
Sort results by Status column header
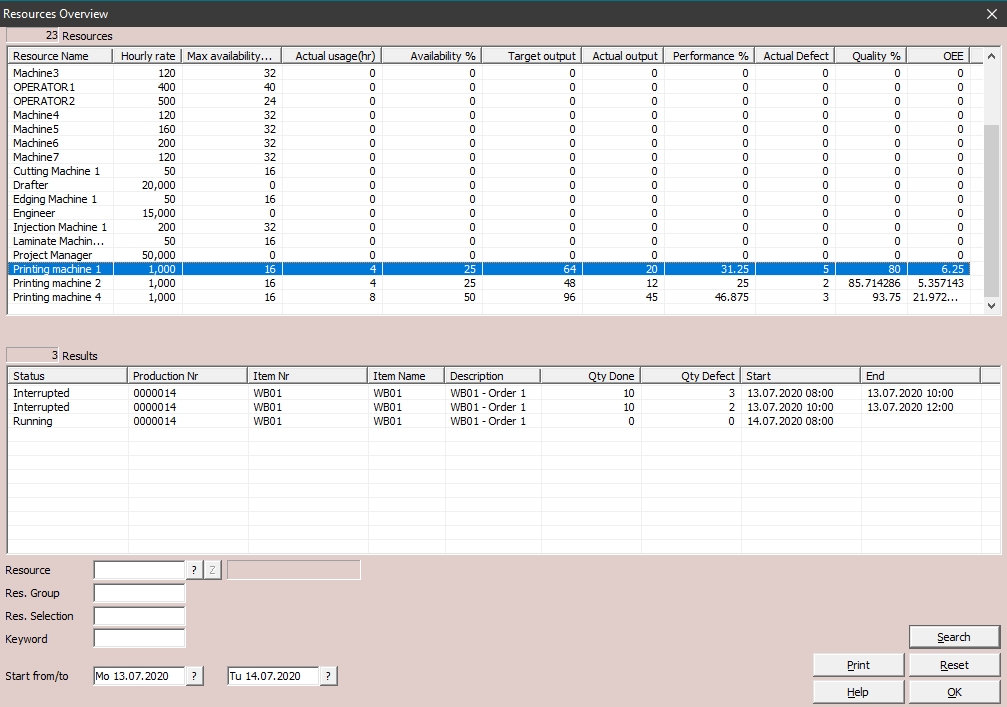(68, 376)
